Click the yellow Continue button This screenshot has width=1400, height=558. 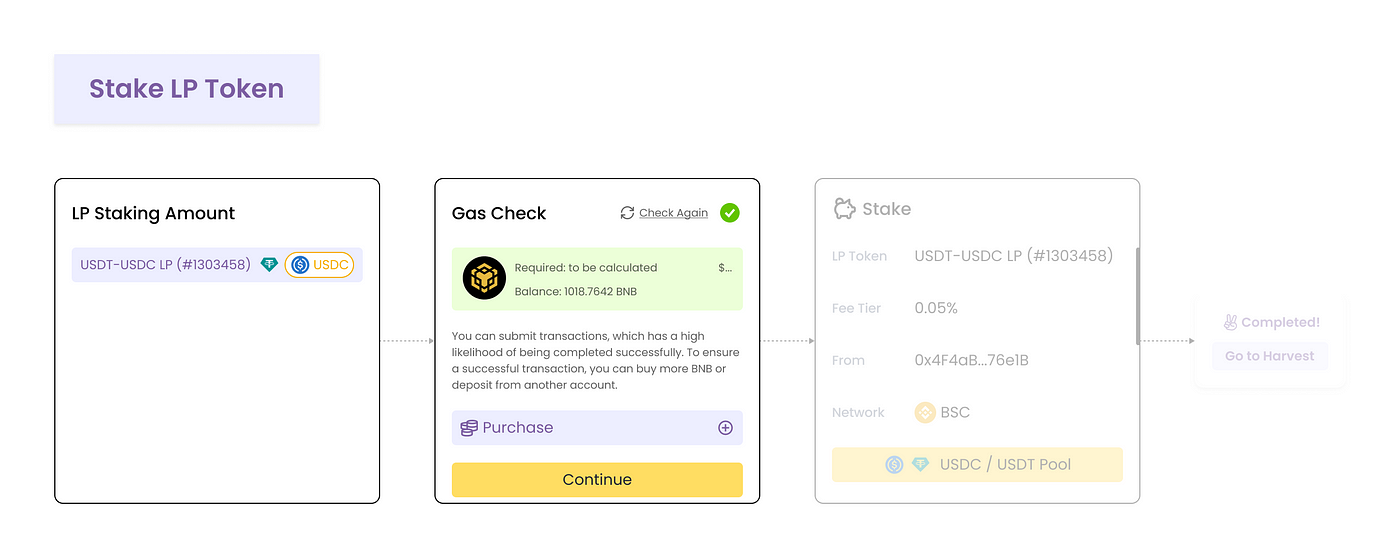coord(597,480)
